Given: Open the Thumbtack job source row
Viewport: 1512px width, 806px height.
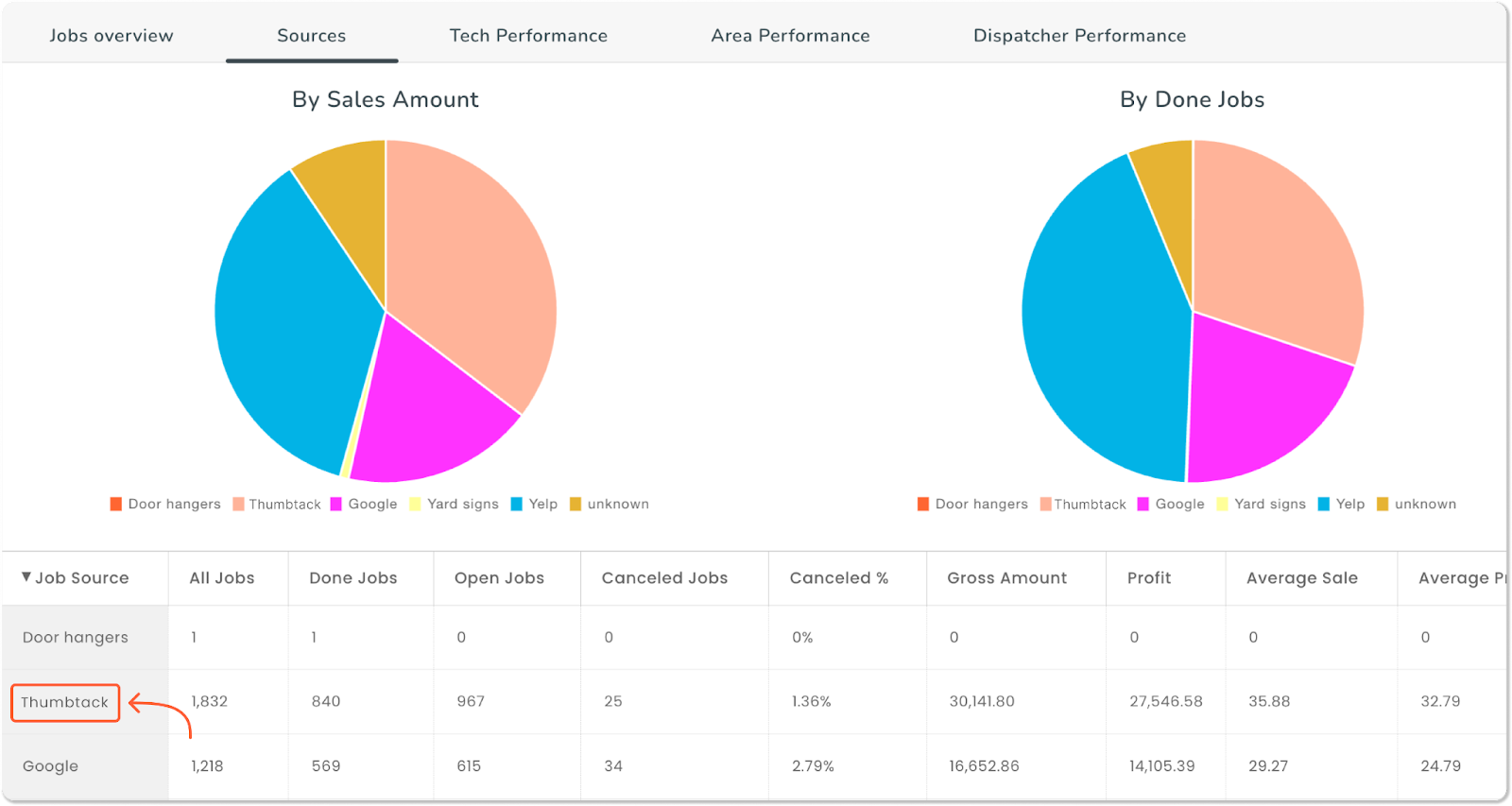Looking at the screenshot, I should coord(65,702).
